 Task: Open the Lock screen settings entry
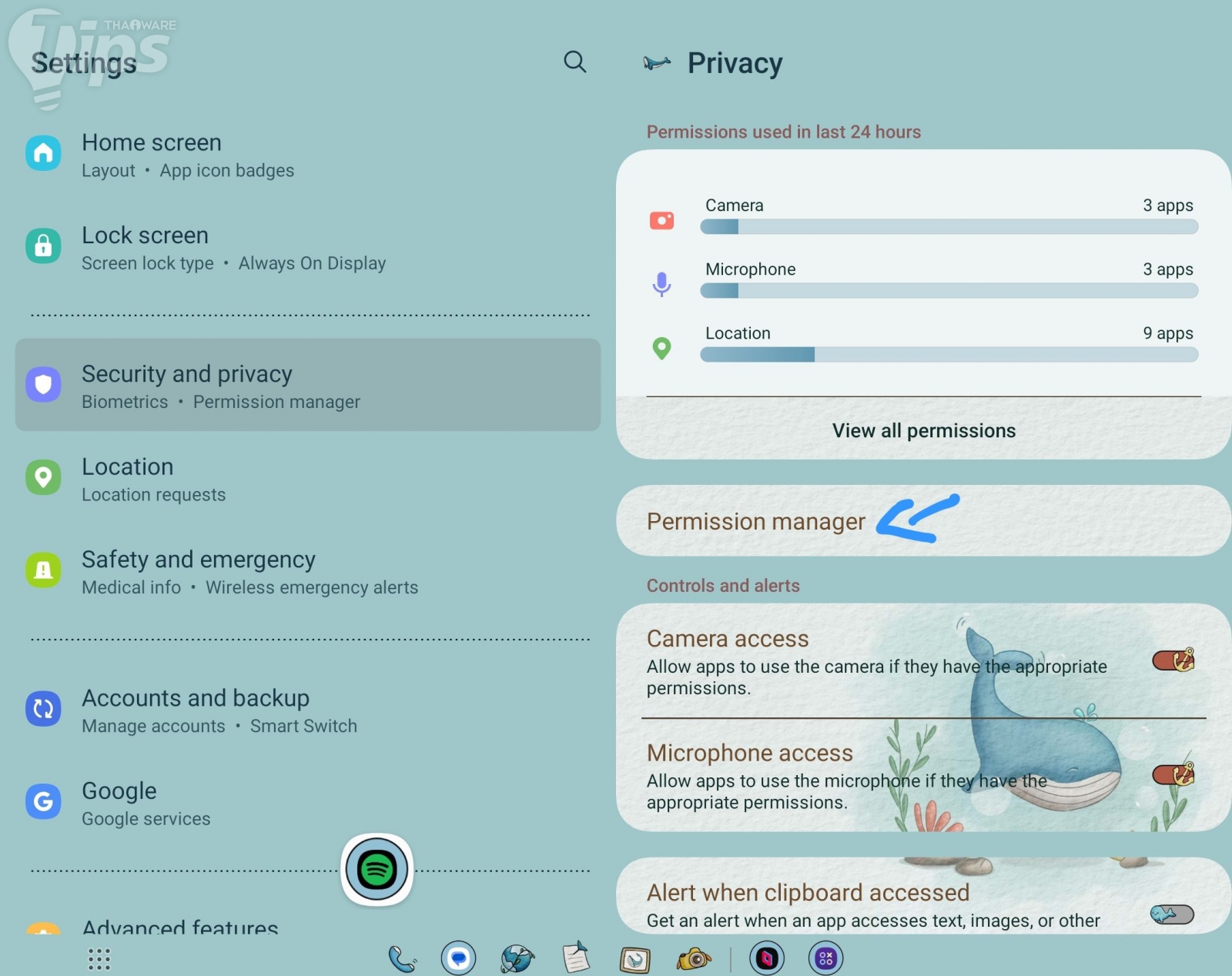coord(308,247)
